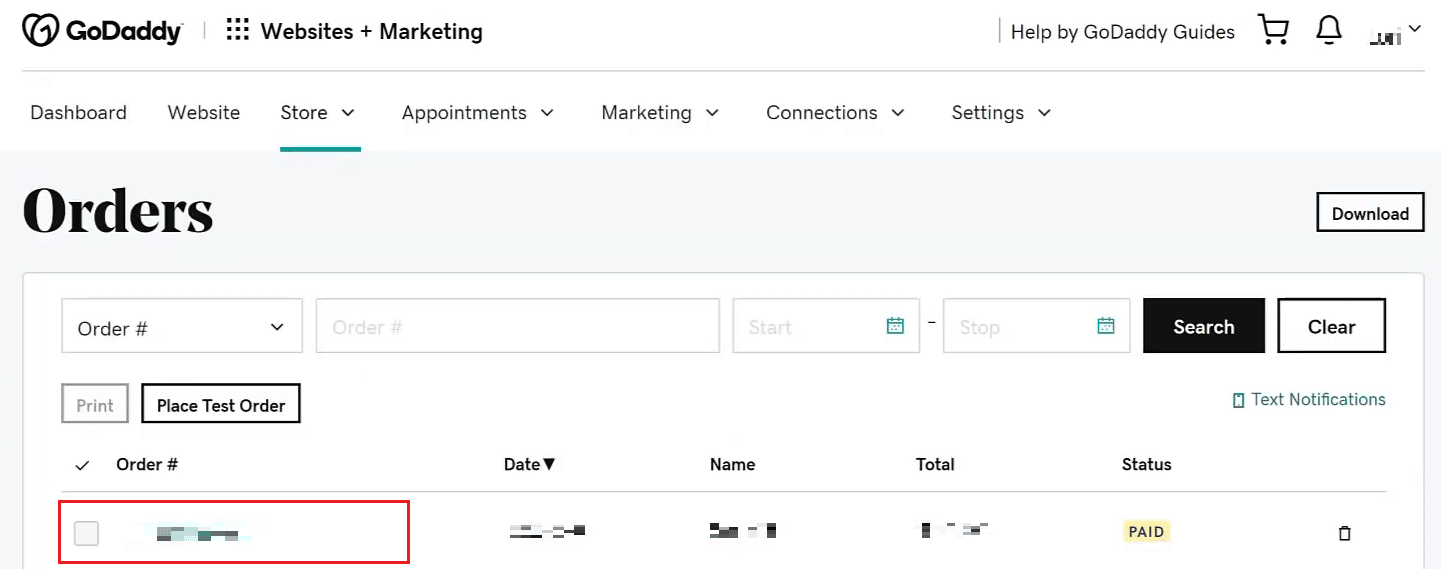Open the Stop date calendar icon

1105,326
